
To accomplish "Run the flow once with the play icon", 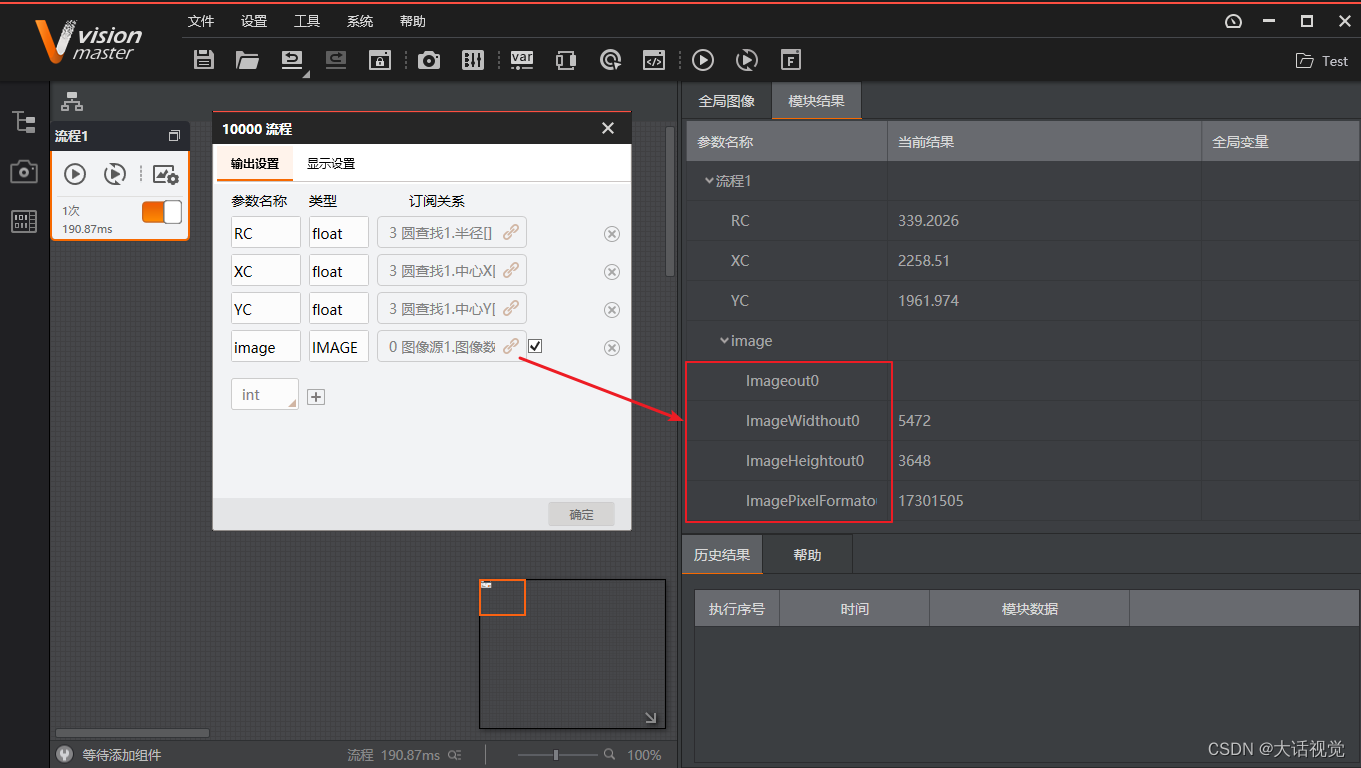I will tap(703, 60).
